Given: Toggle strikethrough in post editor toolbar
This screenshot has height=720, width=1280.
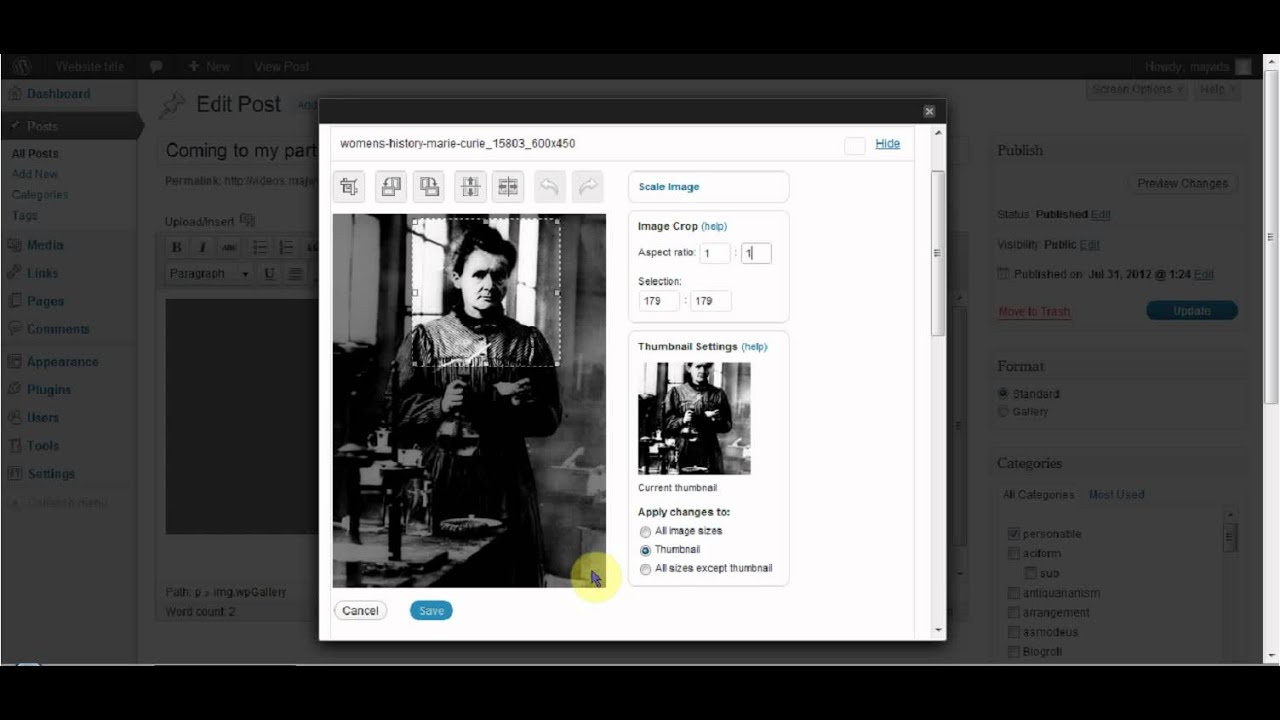Looking at the screenshot, I should click(x=230, y=247).
